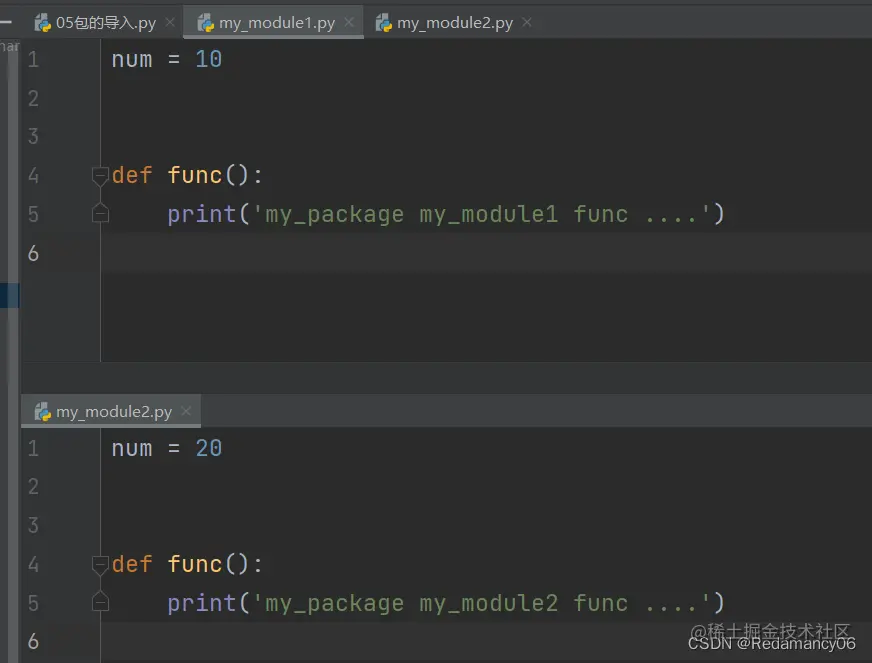Click the value 10 in my_module1.py

click(x=209, y=59)
